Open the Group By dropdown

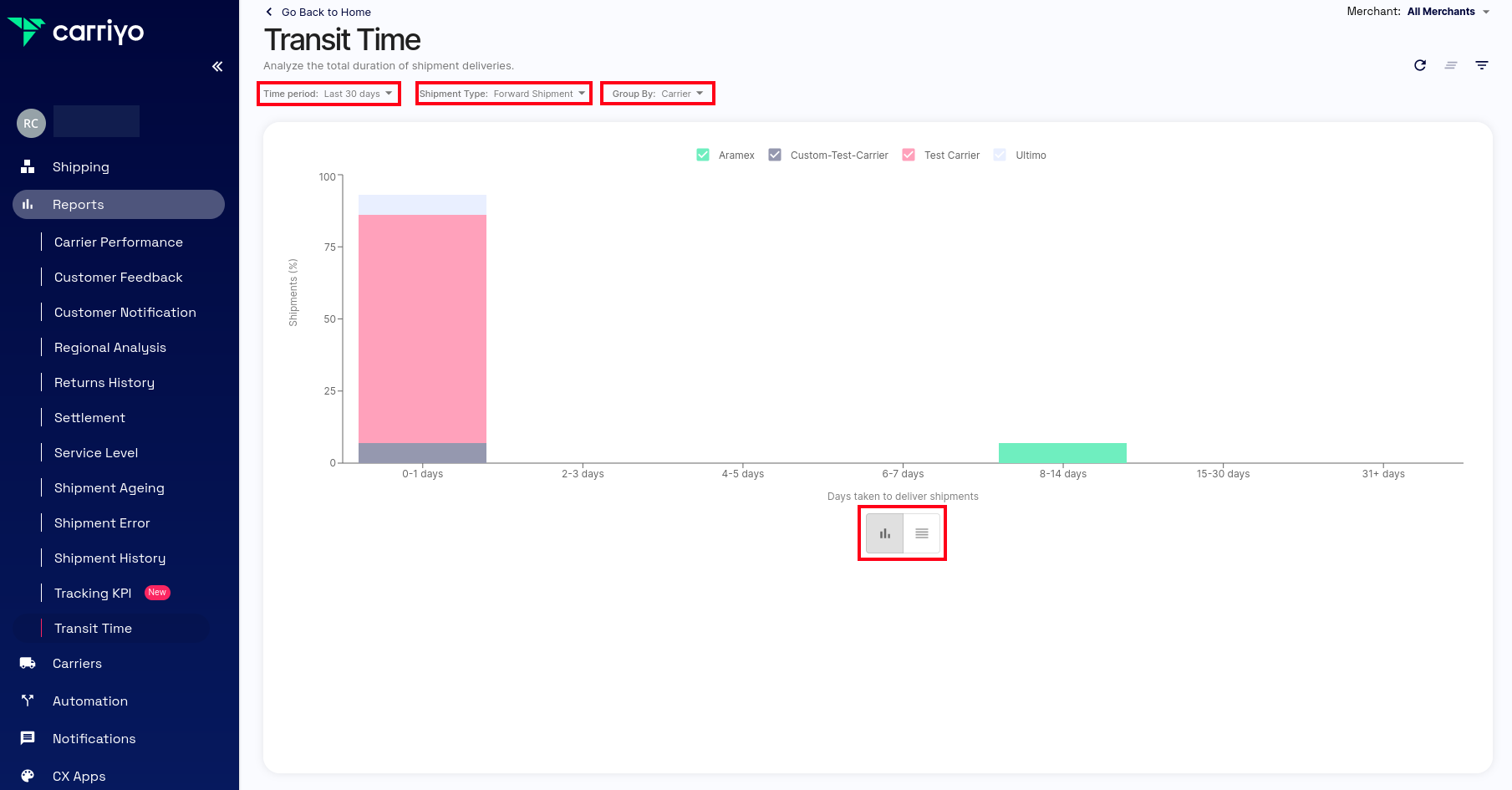tap(657, 94)
